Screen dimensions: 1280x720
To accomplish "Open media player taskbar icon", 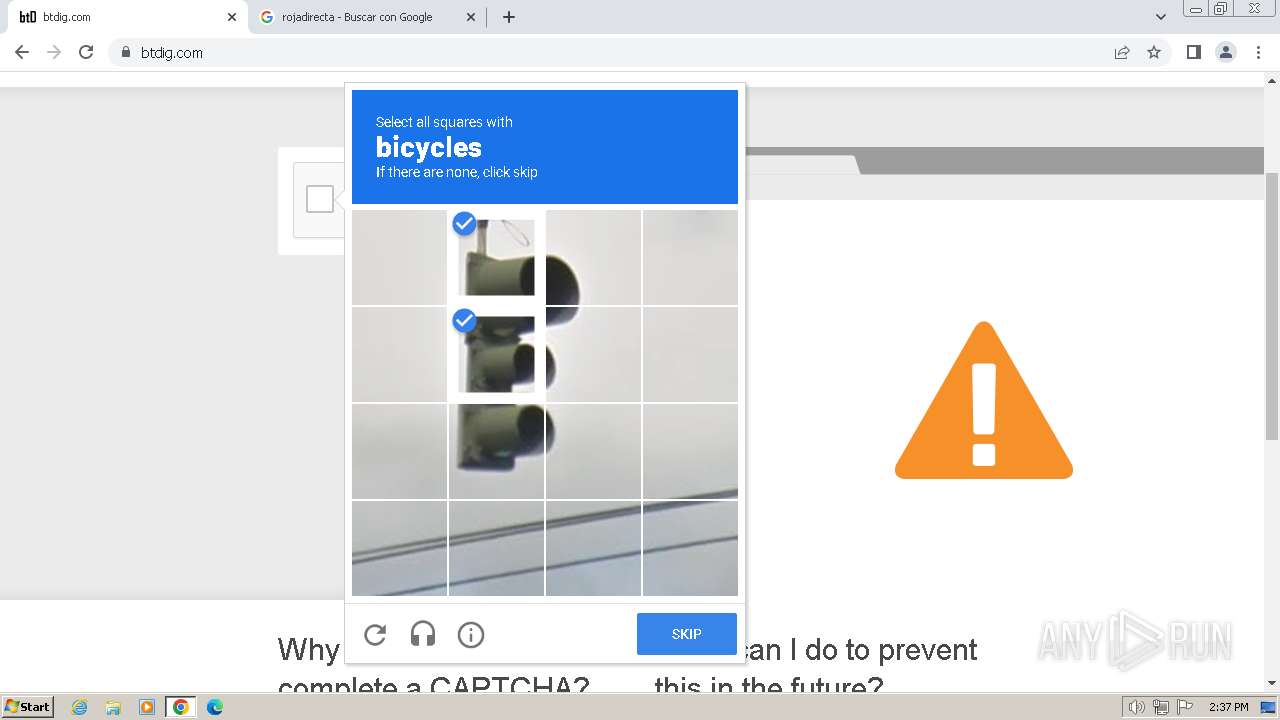I will pyautogui.click(x=147, y=707).
